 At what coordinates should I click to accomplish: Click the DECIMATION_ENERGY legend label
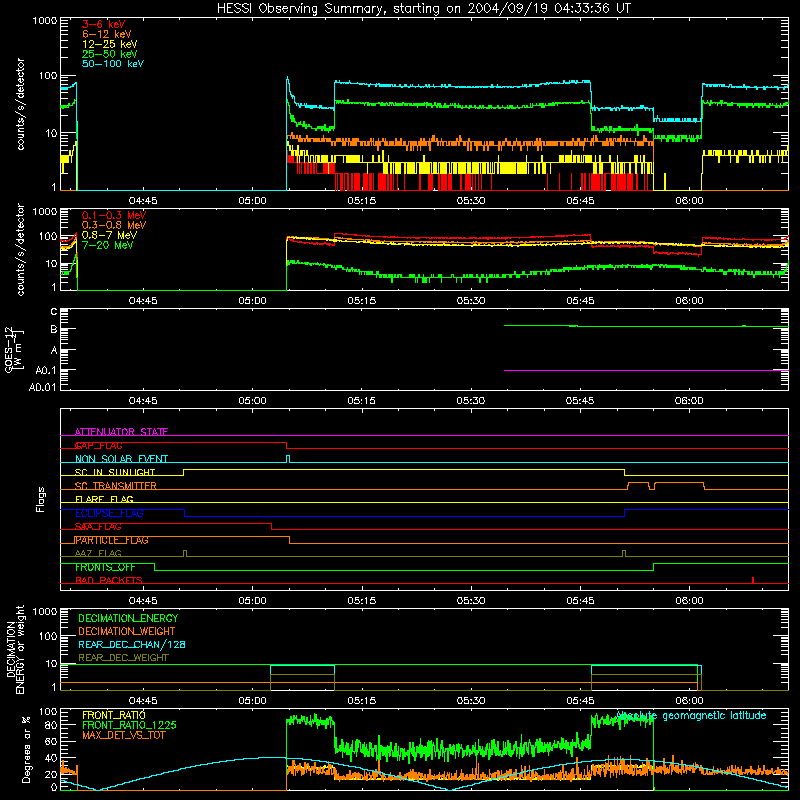[128, 618]
